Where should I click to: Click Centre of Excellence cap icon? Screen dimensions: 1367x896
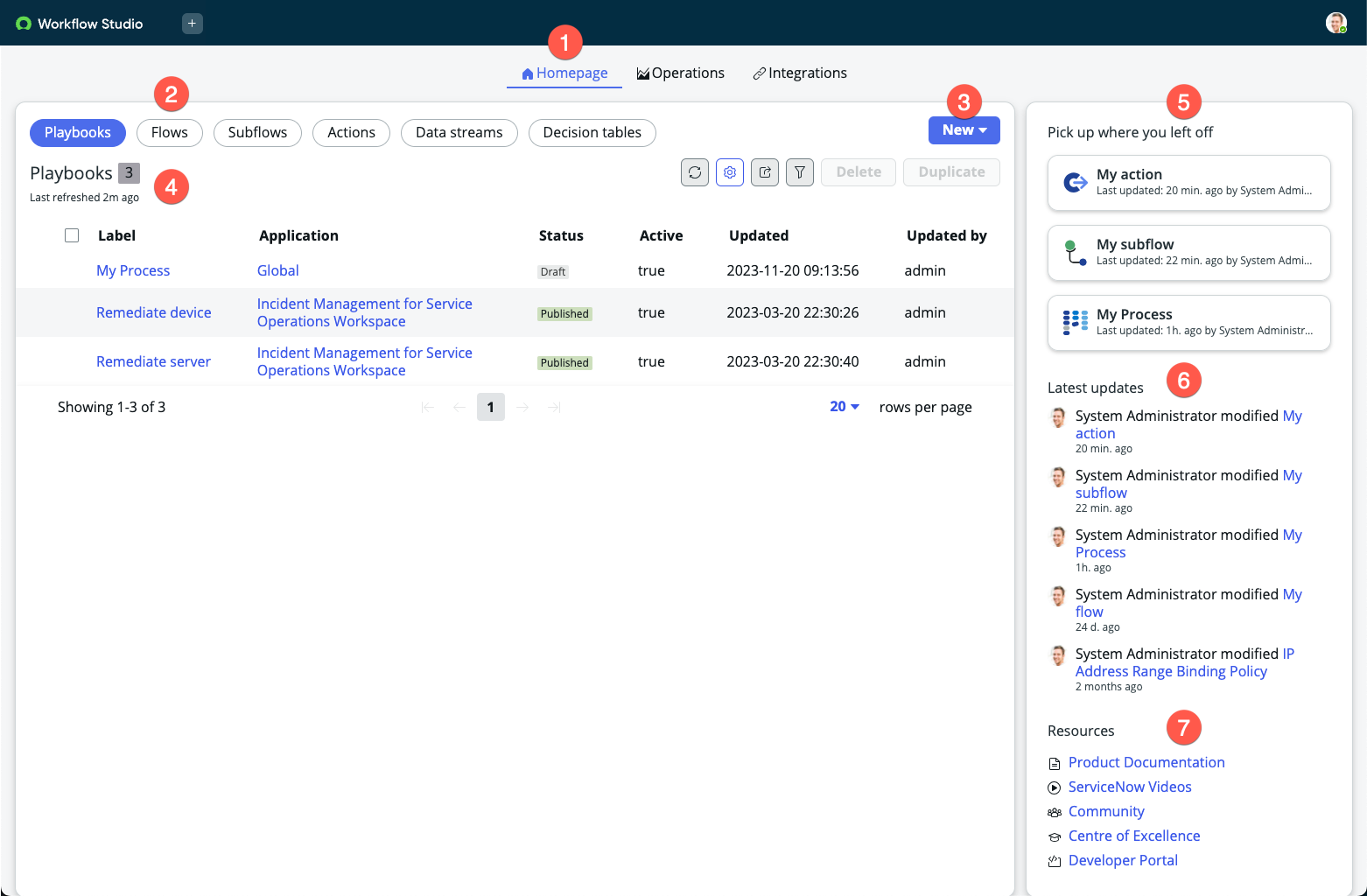(x=1055, y=837)
